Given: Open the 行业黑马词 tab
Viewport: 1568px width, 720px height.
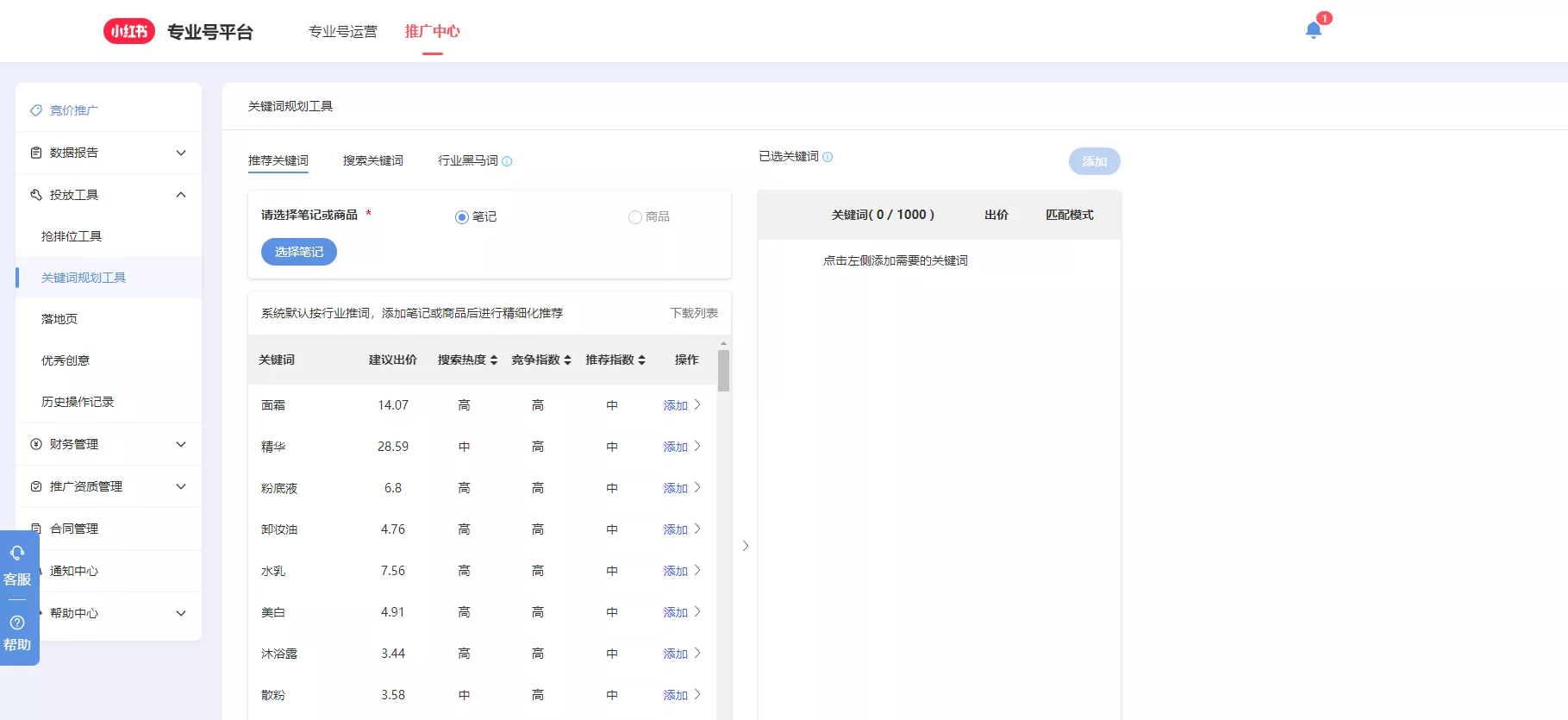Looking at the screenshot, I should click(468, 160).
